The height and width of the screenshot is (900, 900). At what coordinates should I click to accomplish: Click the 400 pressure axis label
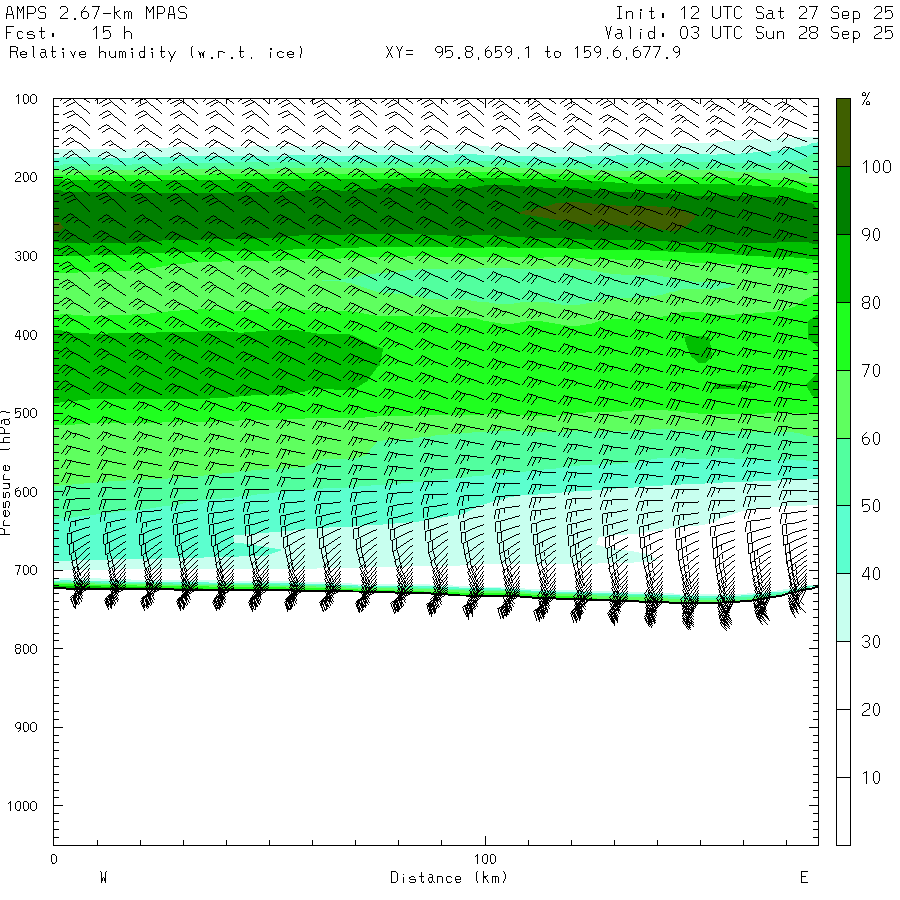click(26, 335)
